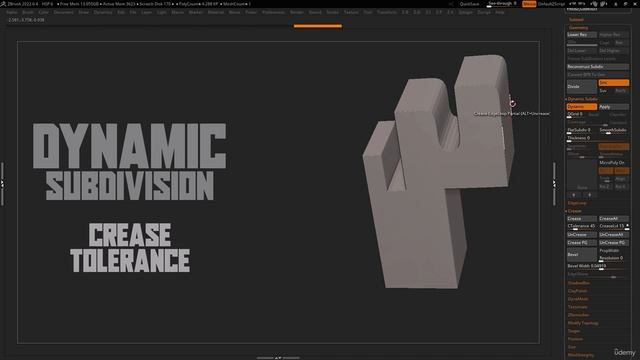Image resolution: width=640 pixels, height=360 pixels.
Task: Adjust the Bevel Resolution slider
Action: pyautogui.click(x=613, y=258)
